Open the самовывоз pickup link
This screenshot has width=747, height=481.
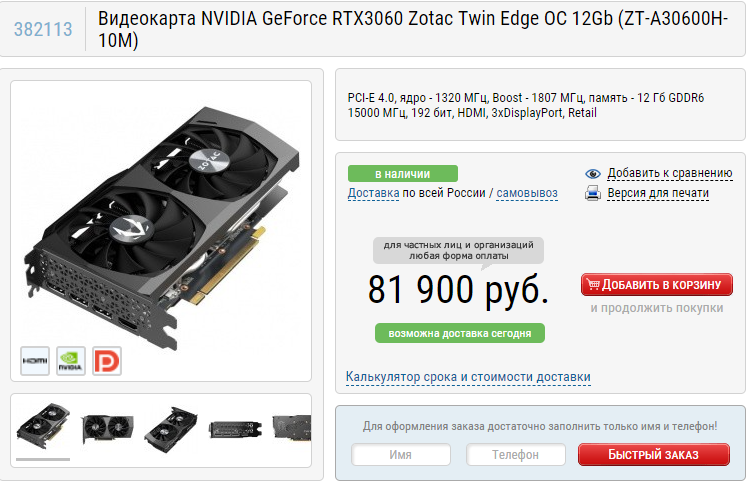527,193
